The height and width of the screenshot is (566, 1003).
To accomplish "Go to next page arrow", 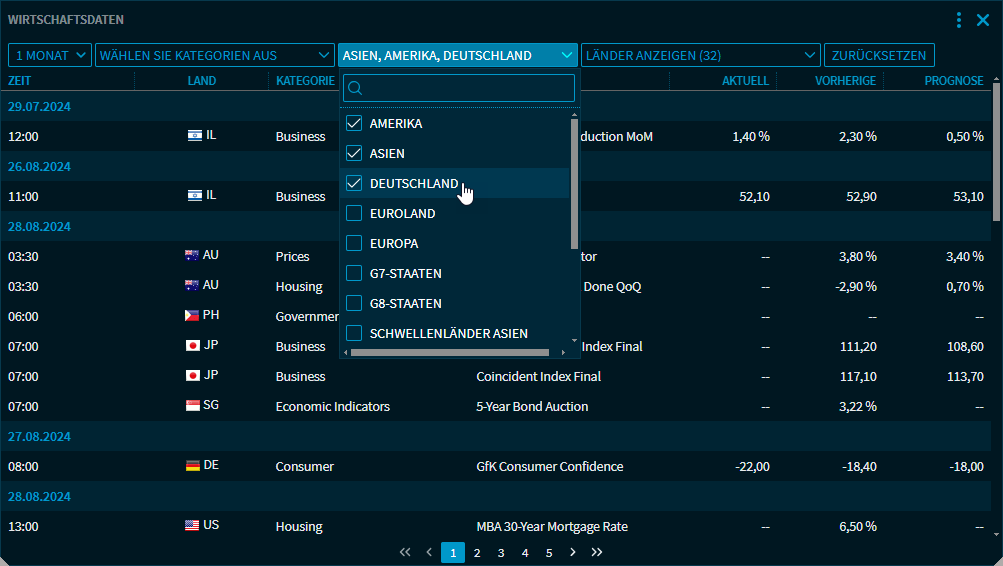I will click(x=573, y=552).
